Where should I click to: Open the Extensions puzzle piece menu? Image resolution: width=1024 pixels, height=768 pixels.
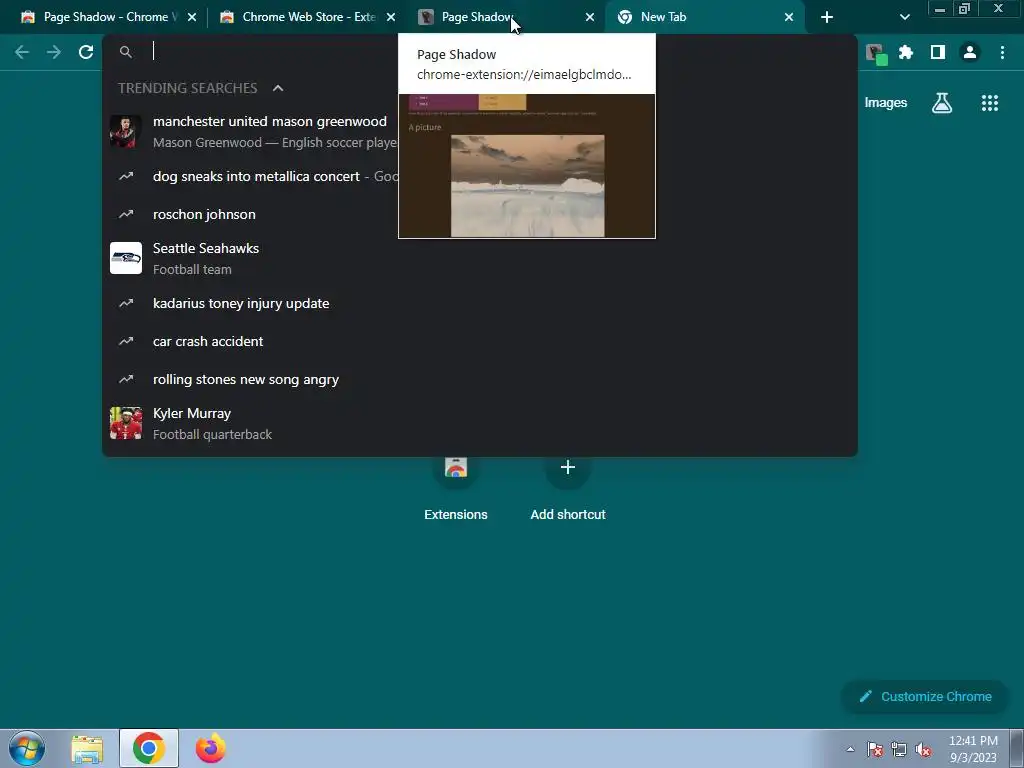[906, 52]
